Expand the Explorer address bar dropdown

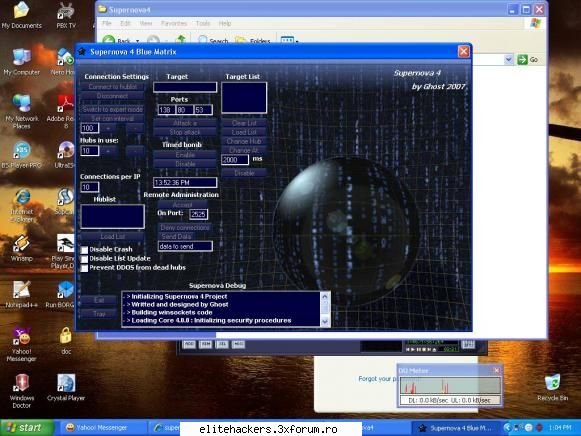coord(508,59)
